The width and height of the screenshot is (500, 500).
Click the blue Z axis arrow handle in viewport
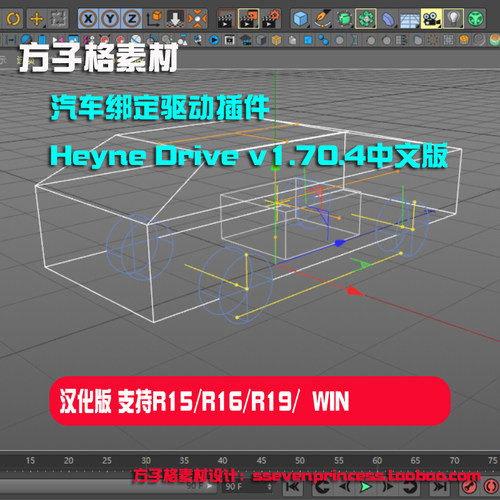pyautogui.click(x=340, y=243)
